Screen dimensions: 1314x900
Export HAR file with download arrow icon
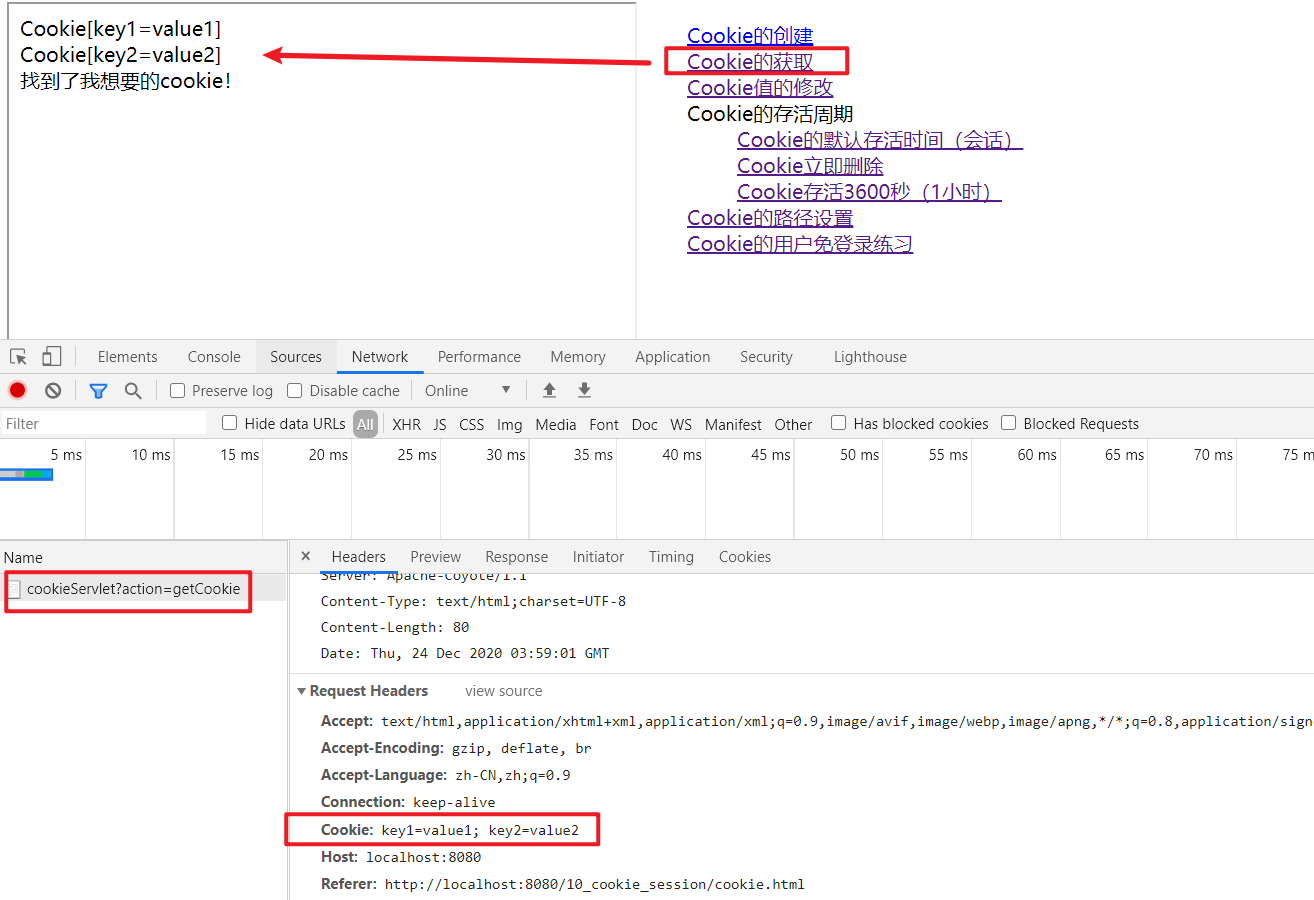[x=585, y=391]
